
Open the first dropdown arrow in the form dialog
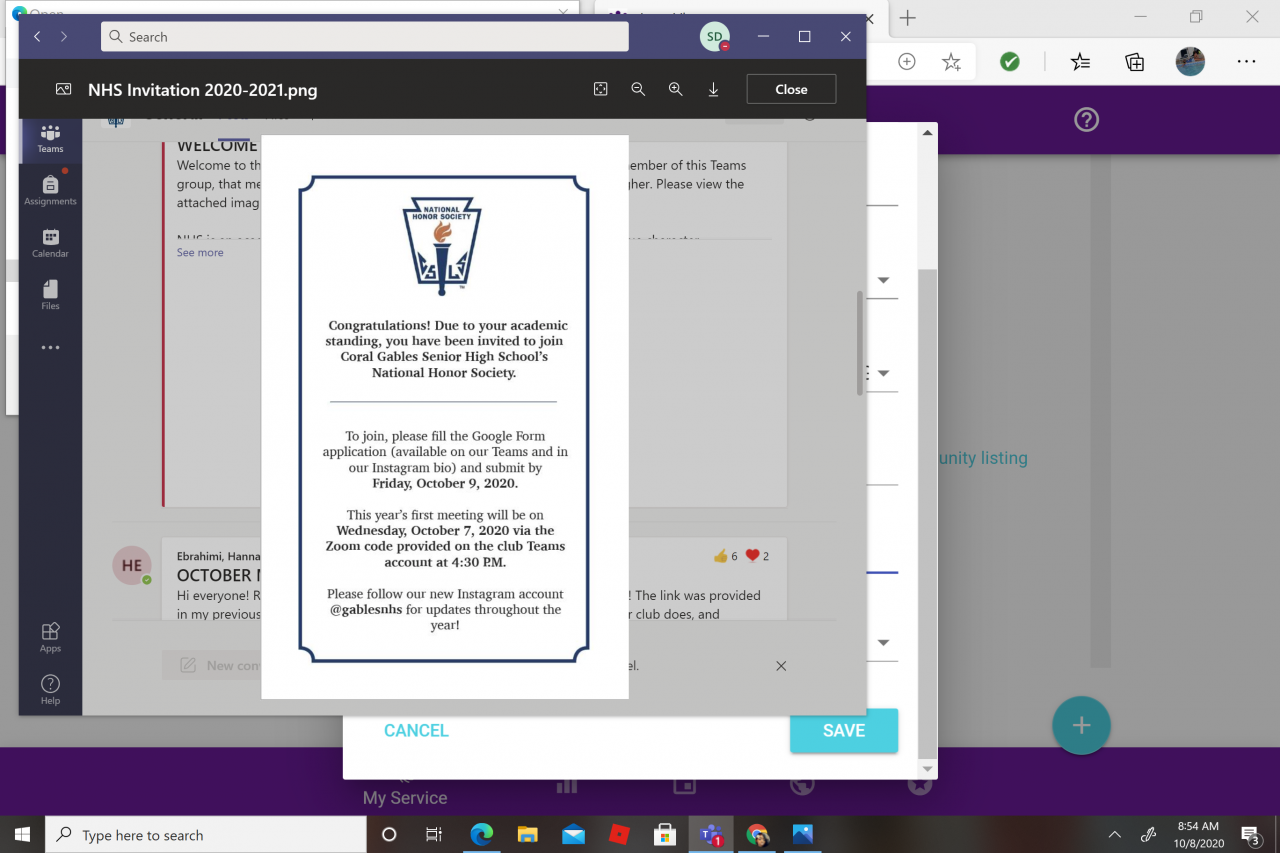(884, 281)
